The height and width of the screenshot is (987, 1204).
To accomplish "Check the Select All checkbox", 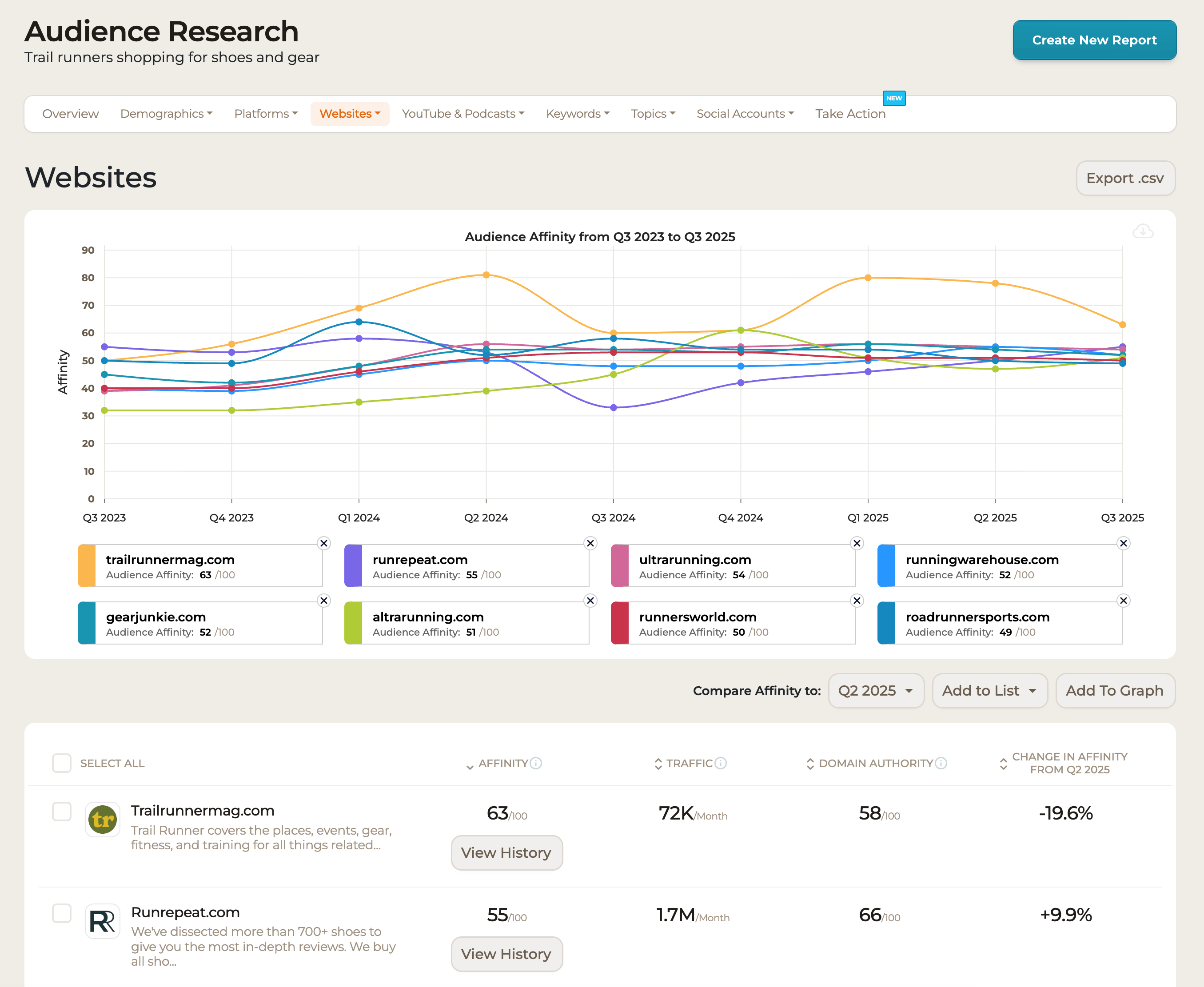I will coord(61,763).
